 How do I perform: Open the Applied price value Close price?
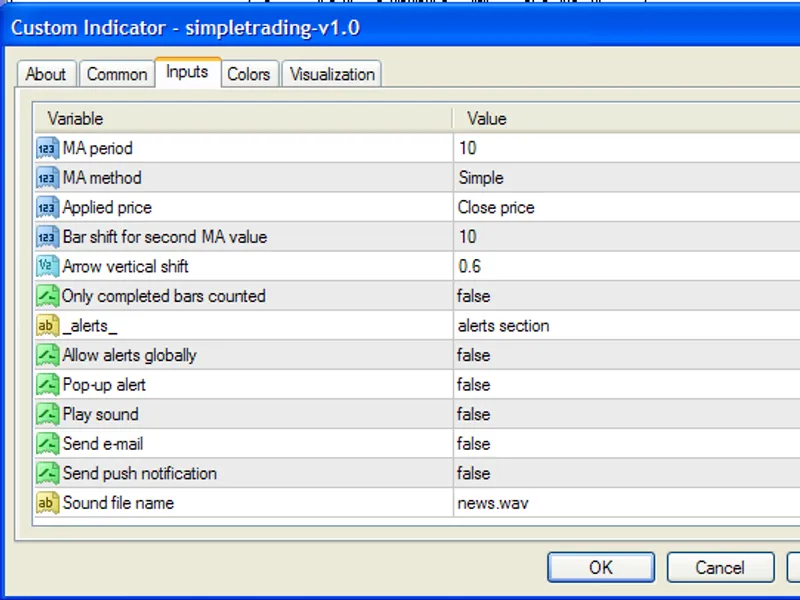tap(627, 208)
